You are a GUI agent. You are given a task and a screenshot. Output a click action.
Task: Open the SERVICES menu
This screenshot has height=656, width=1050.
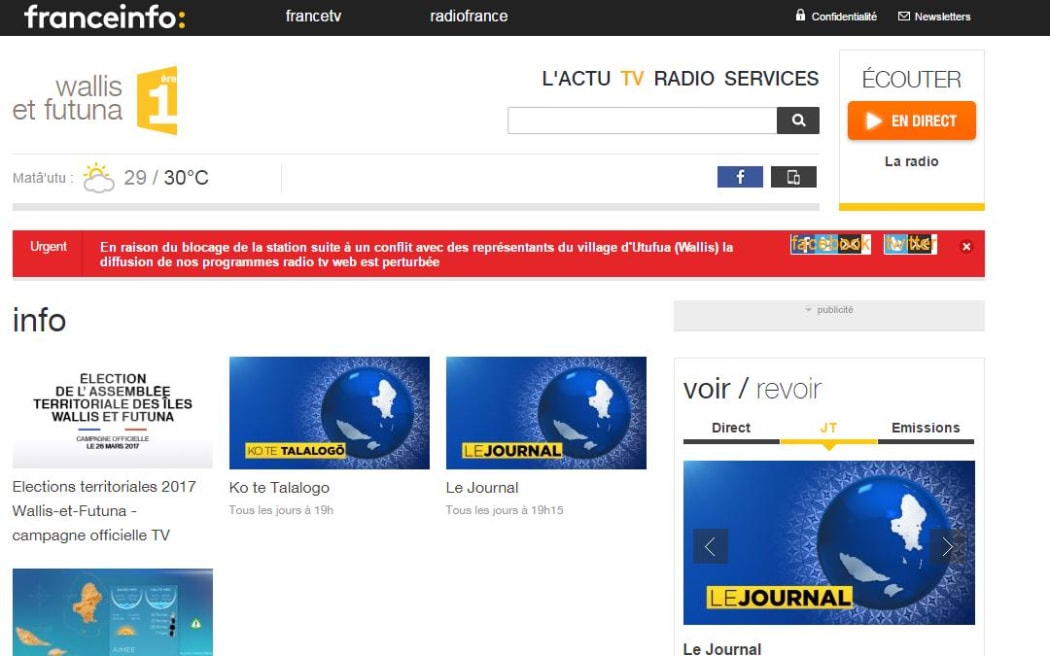coord(771,78)
